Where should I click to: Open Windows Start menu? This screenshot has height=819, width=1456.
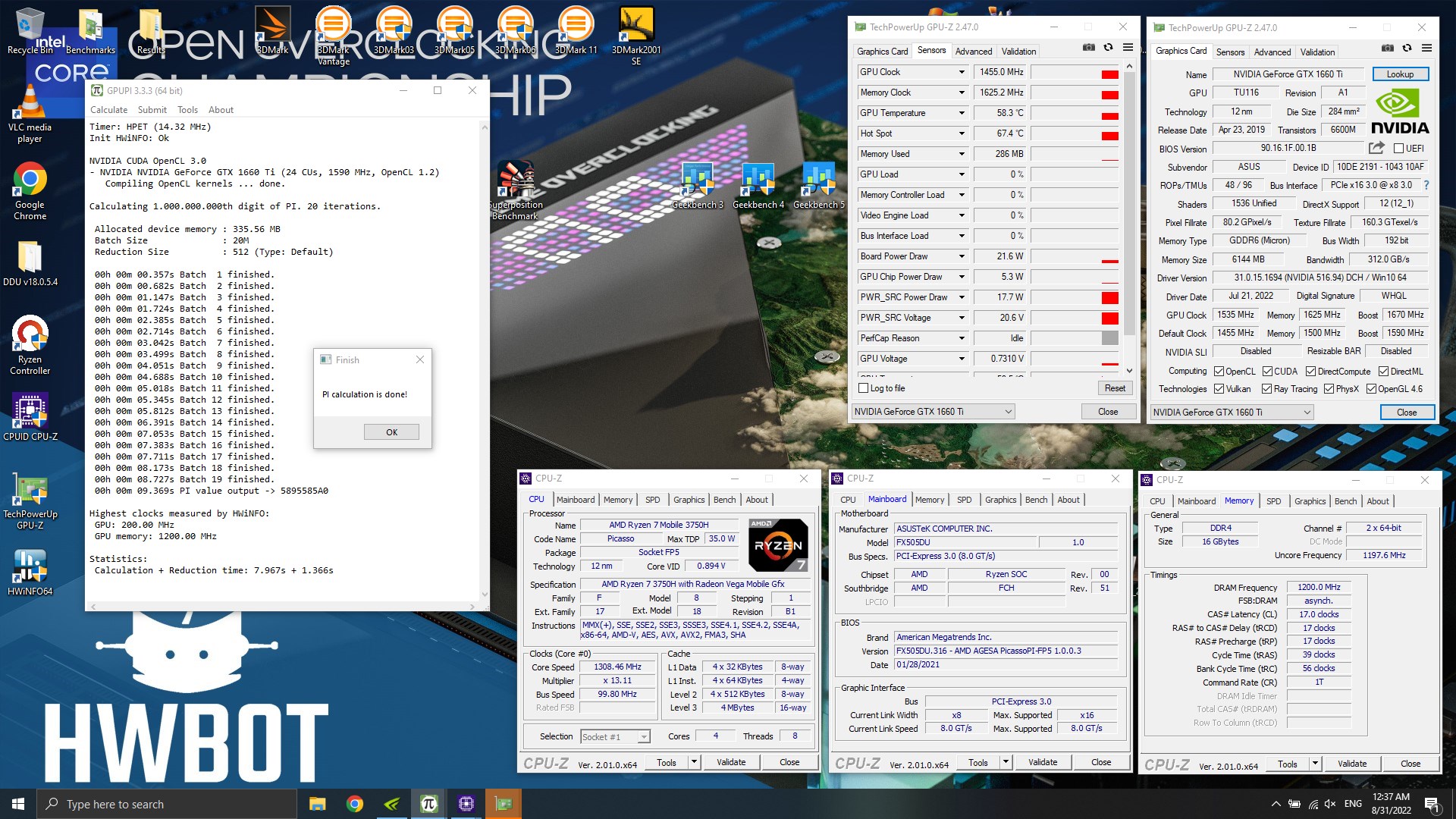tap(18, 804)
